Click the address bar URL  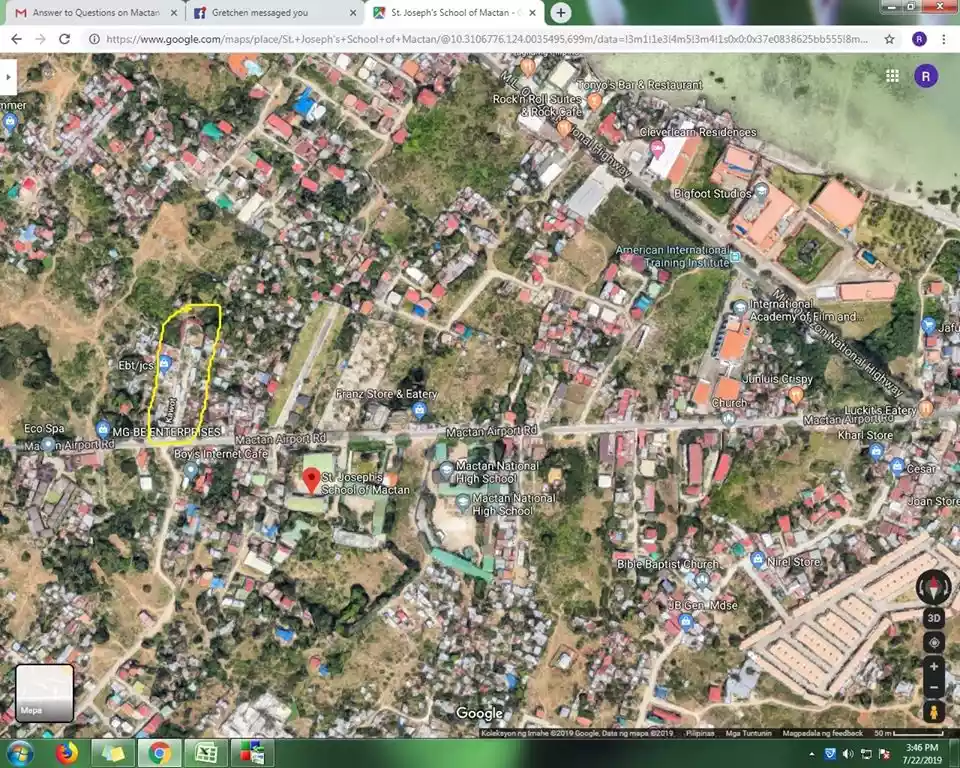coord(487,39)
